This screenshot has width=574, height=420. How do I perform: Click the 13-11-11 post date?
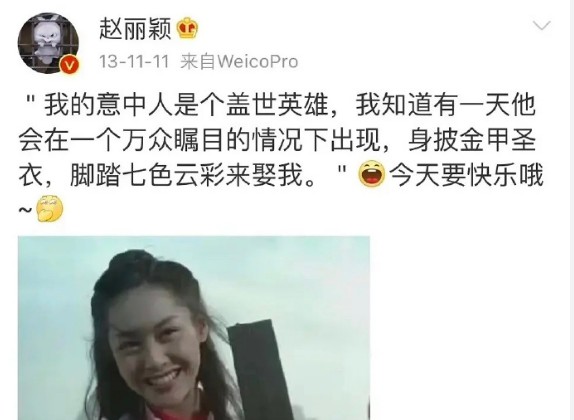134,62
